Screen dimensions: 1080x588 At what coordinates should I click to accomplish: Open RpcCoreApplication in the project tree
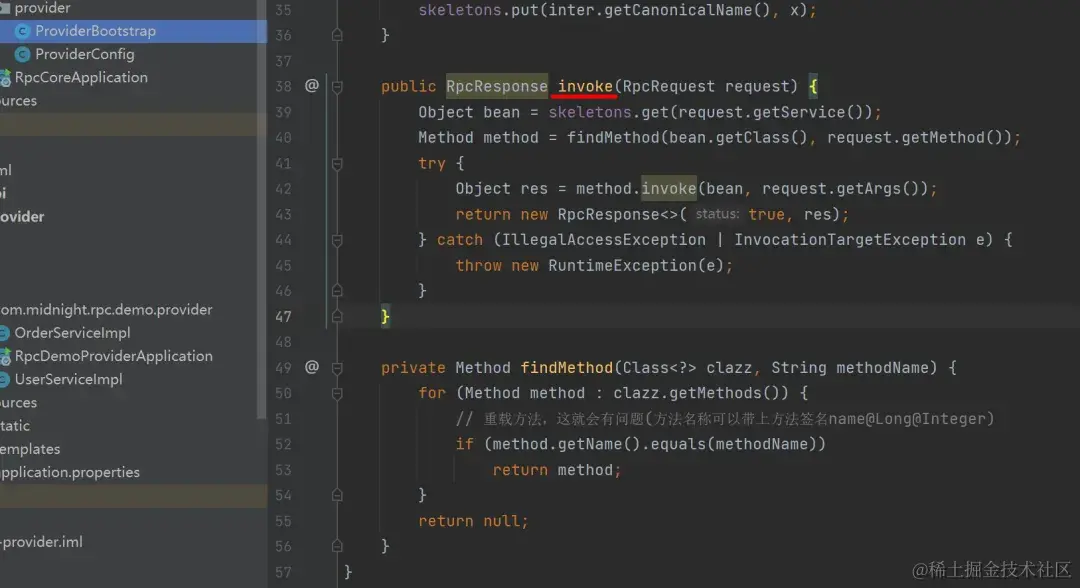pos(81,78)
